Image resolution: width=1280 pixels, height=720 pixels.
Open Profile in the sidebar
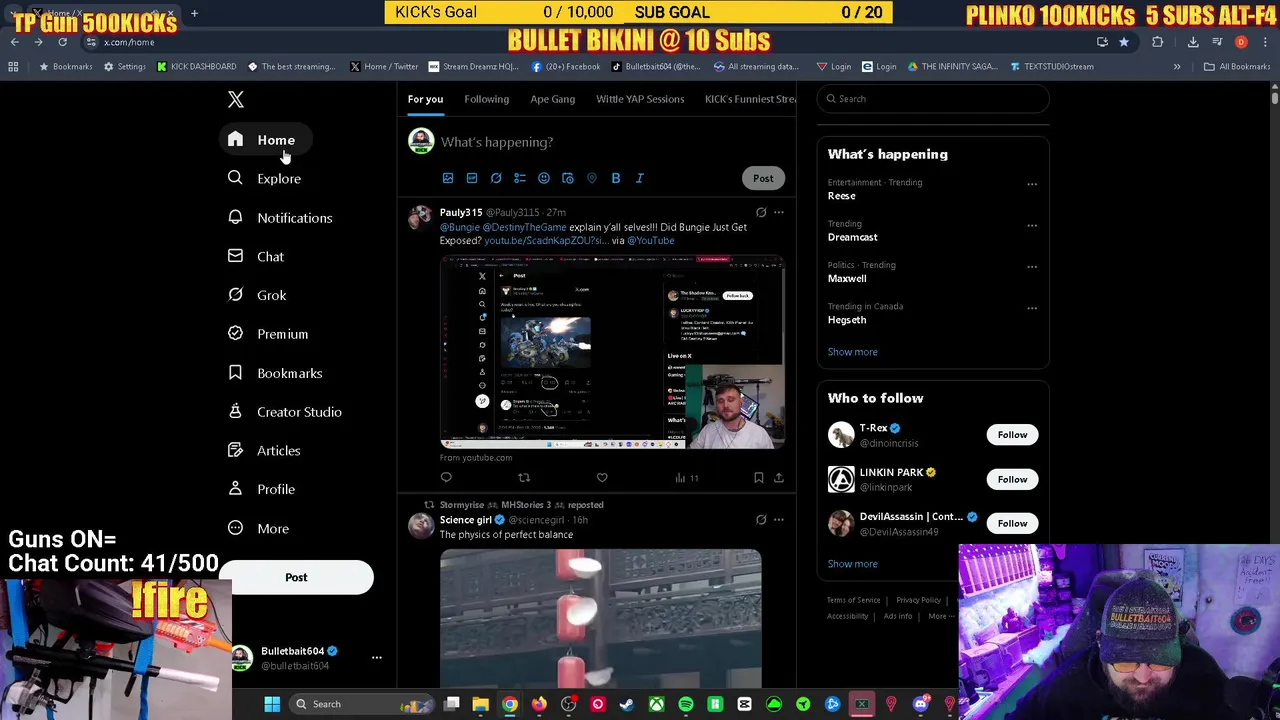(x=262, y=489)
